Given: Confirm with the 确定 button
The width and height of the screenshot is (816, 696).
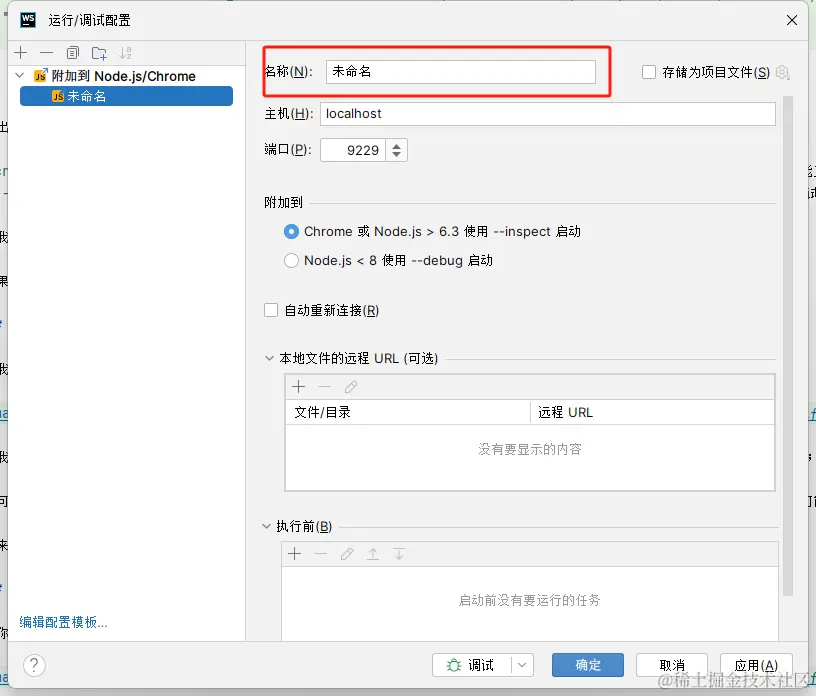Looking at the screenshot, I should coord(588,665).
